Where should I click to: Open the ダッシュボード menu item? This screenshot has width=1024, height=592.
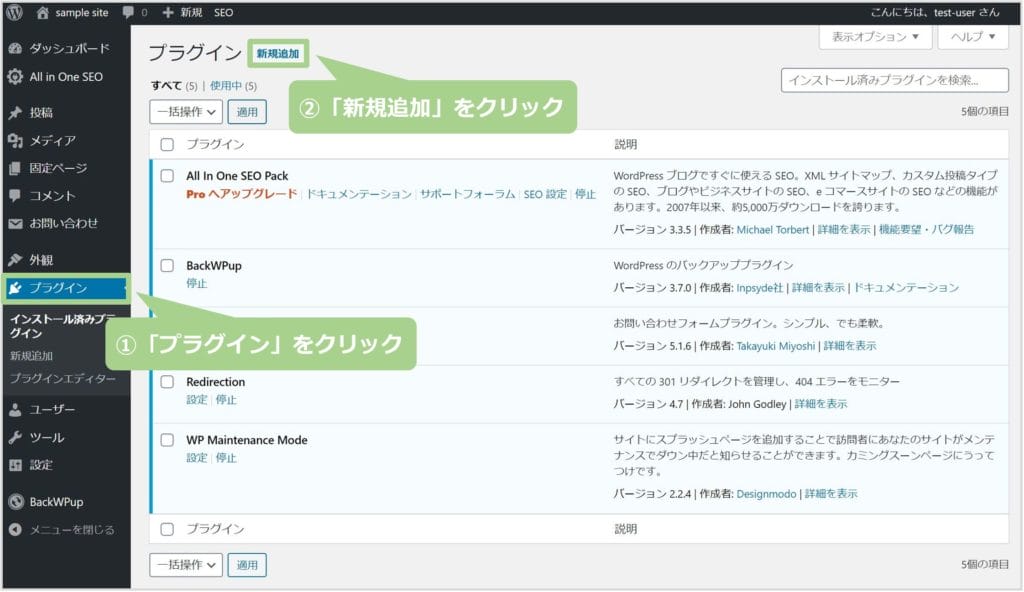tap(69, 48)
